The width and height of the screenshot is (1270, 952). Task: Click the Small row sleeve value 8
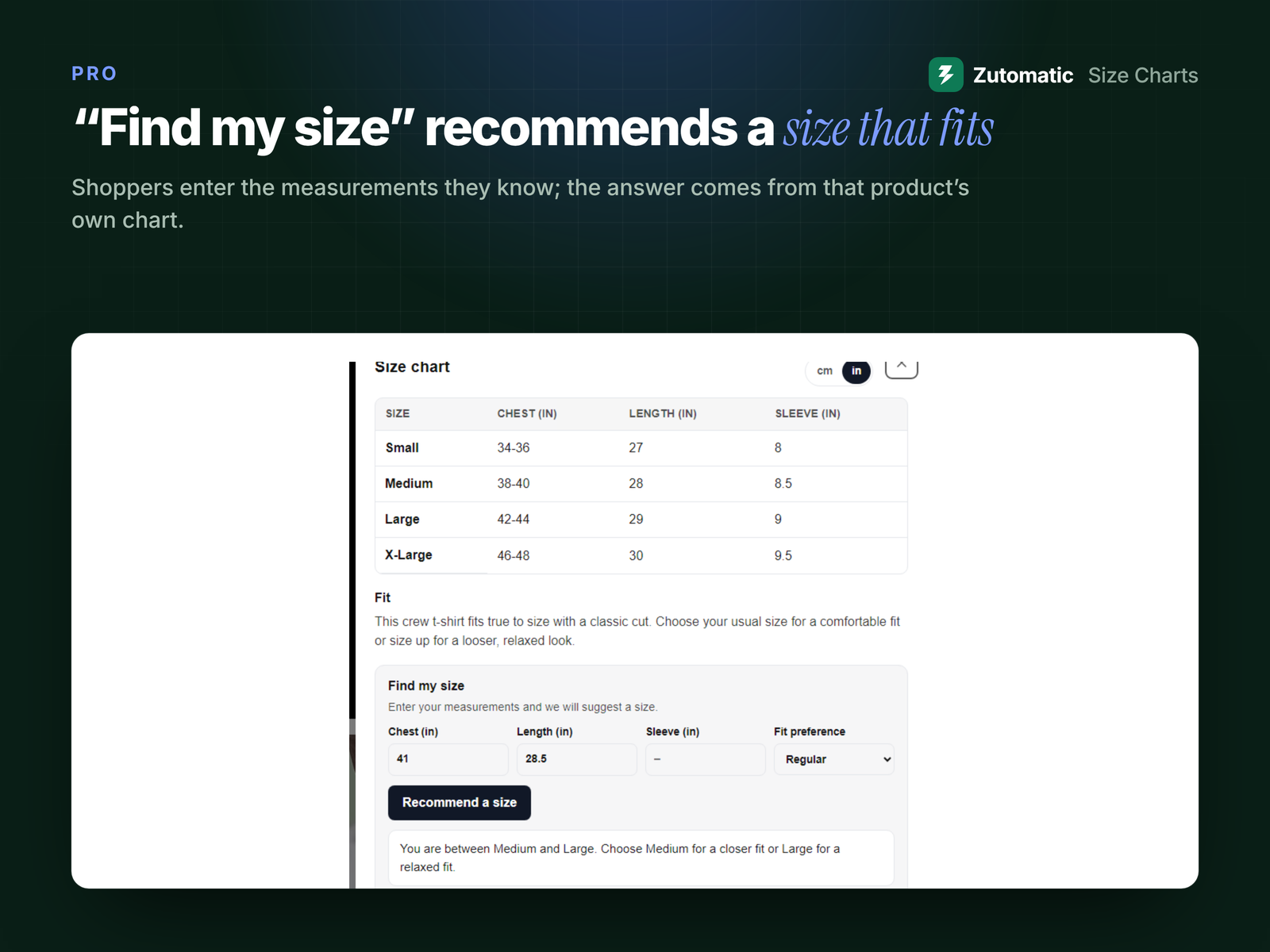pyautogui.click(x=778, y=447)
